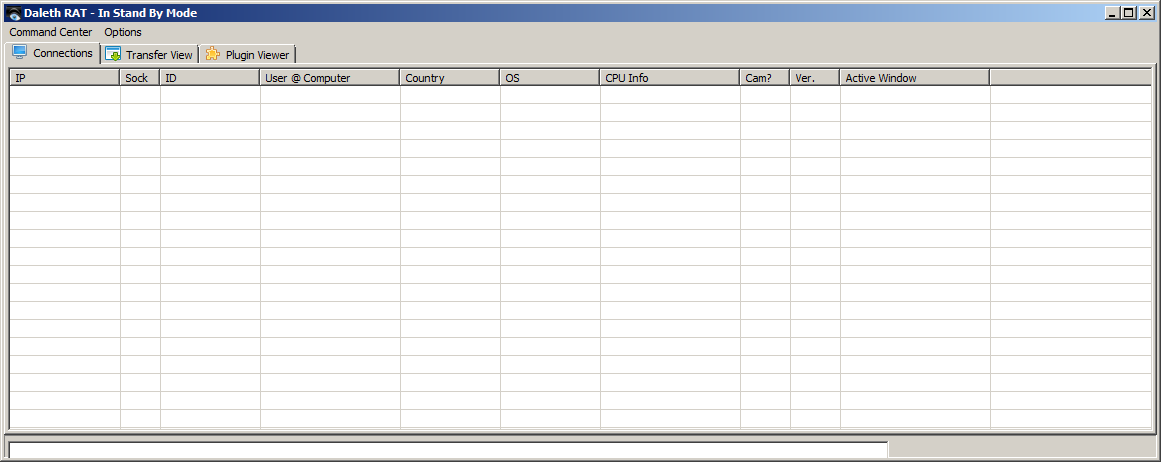Click the Transfer View tab icon
This screenshot has width=1161, height=462.
click(x=113, y=54)
